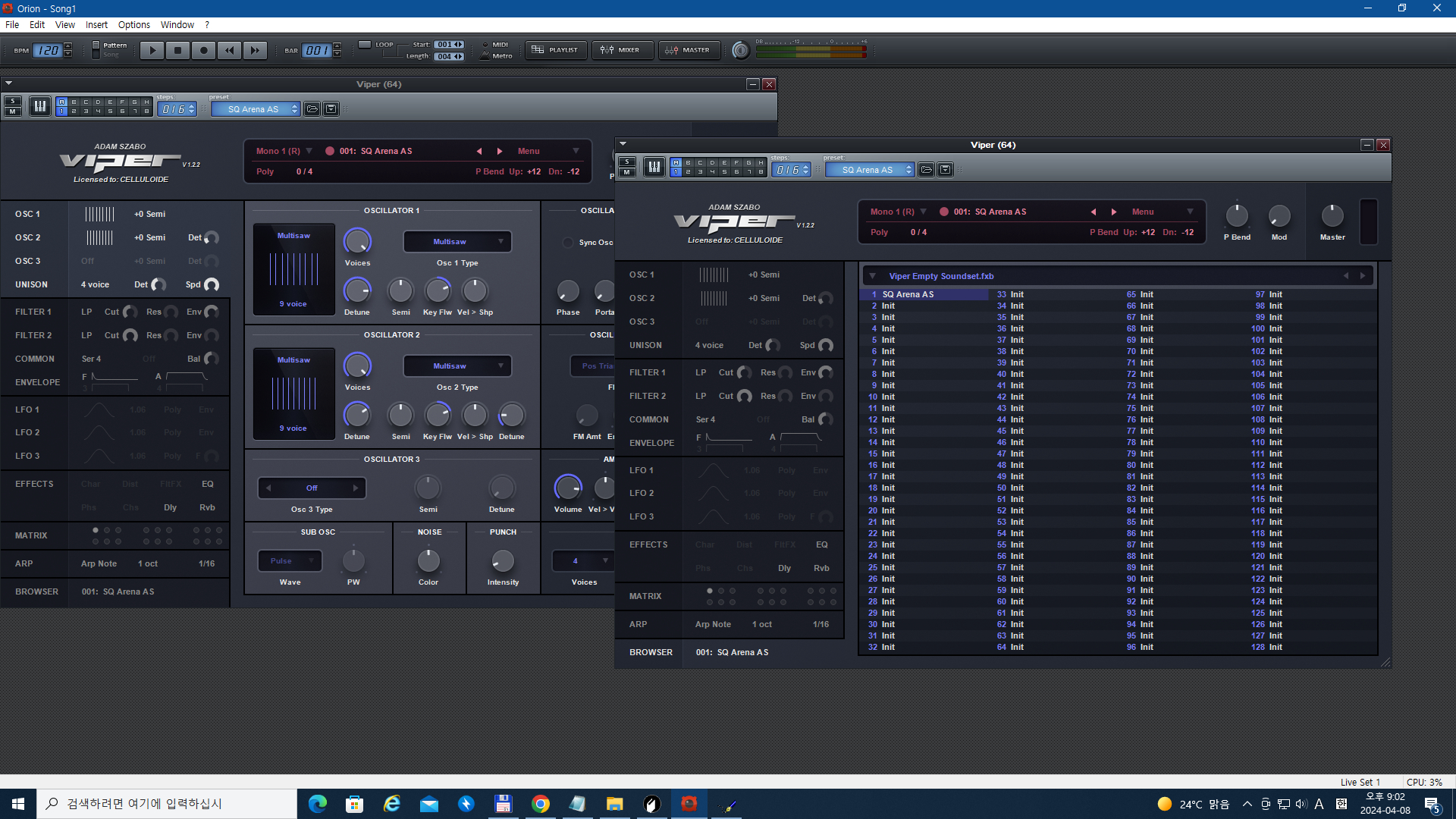1456x819 pixels.
Task: Click the Oscillator 1 Voices knob
Action: coord(357,241)
